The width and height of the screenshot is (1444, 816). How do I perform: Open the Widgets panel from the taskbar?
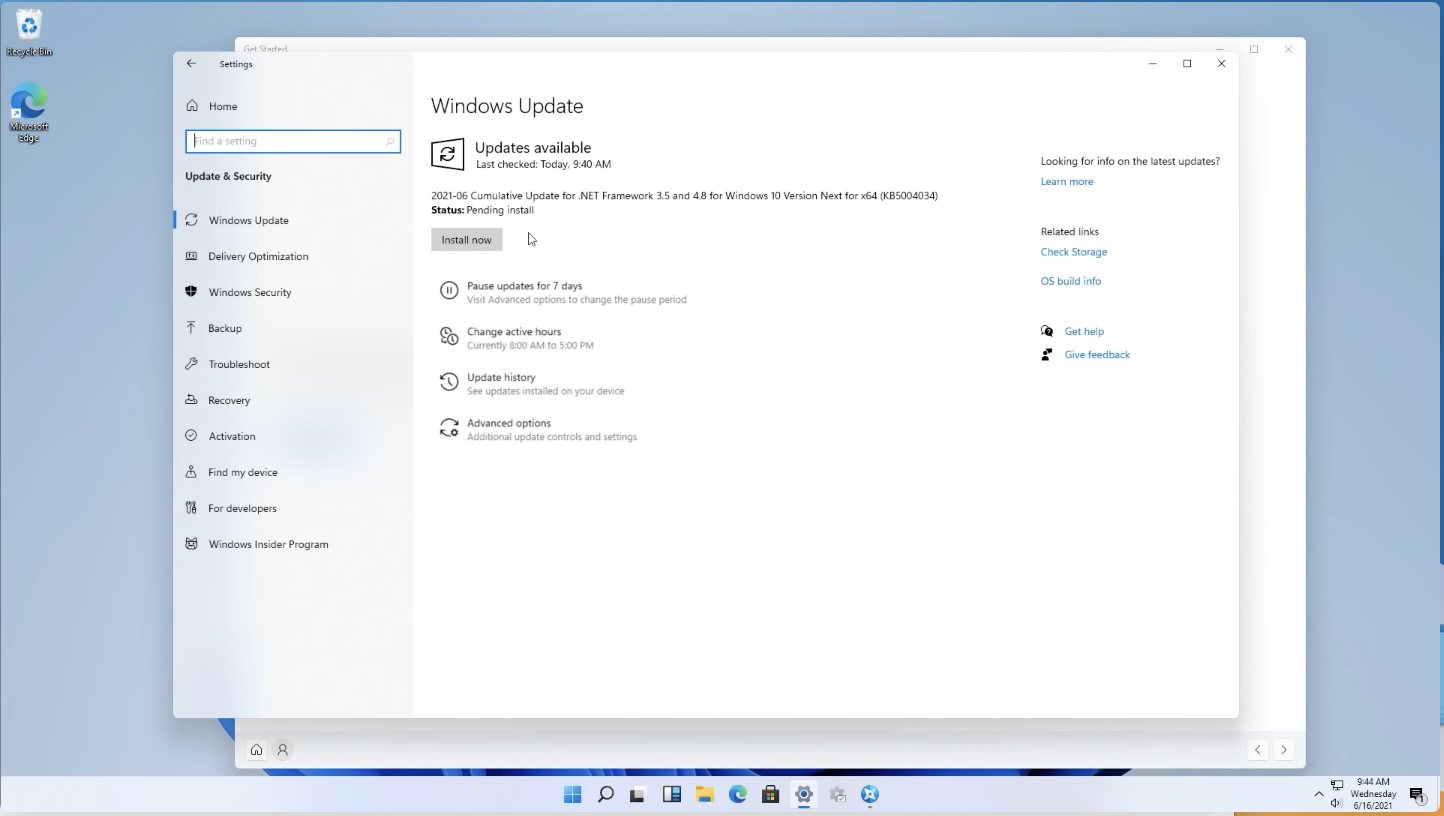coord(672,795)
